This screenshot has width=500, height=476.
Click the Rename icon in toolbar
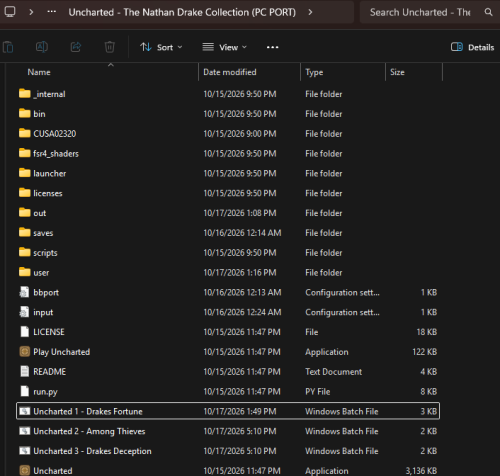[42, 47]
